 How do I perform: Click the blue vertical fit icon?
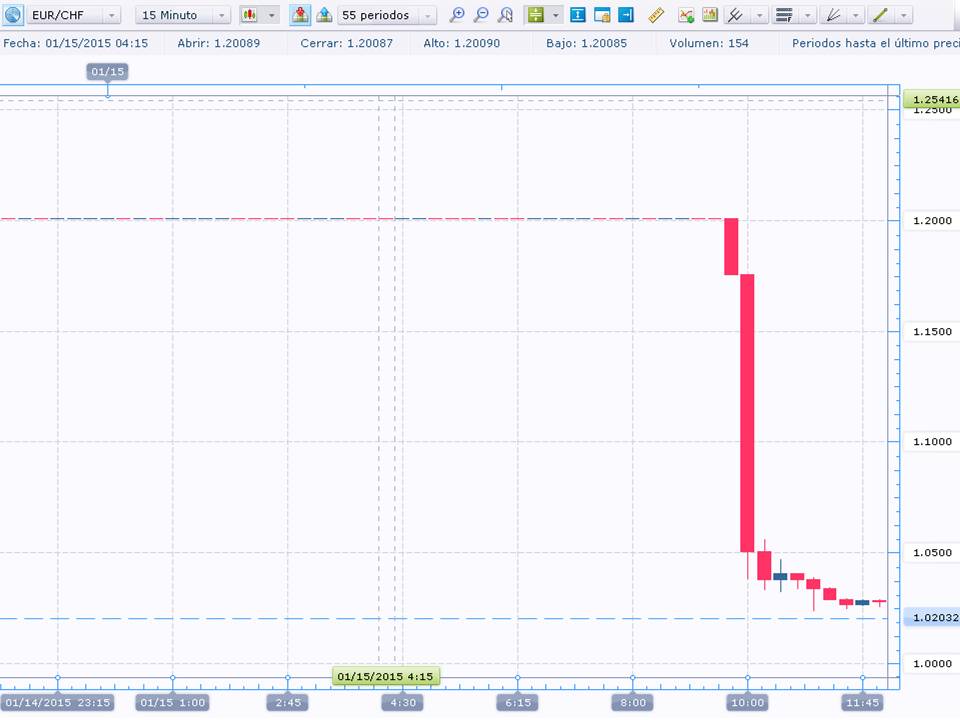(x=577, y=15)
